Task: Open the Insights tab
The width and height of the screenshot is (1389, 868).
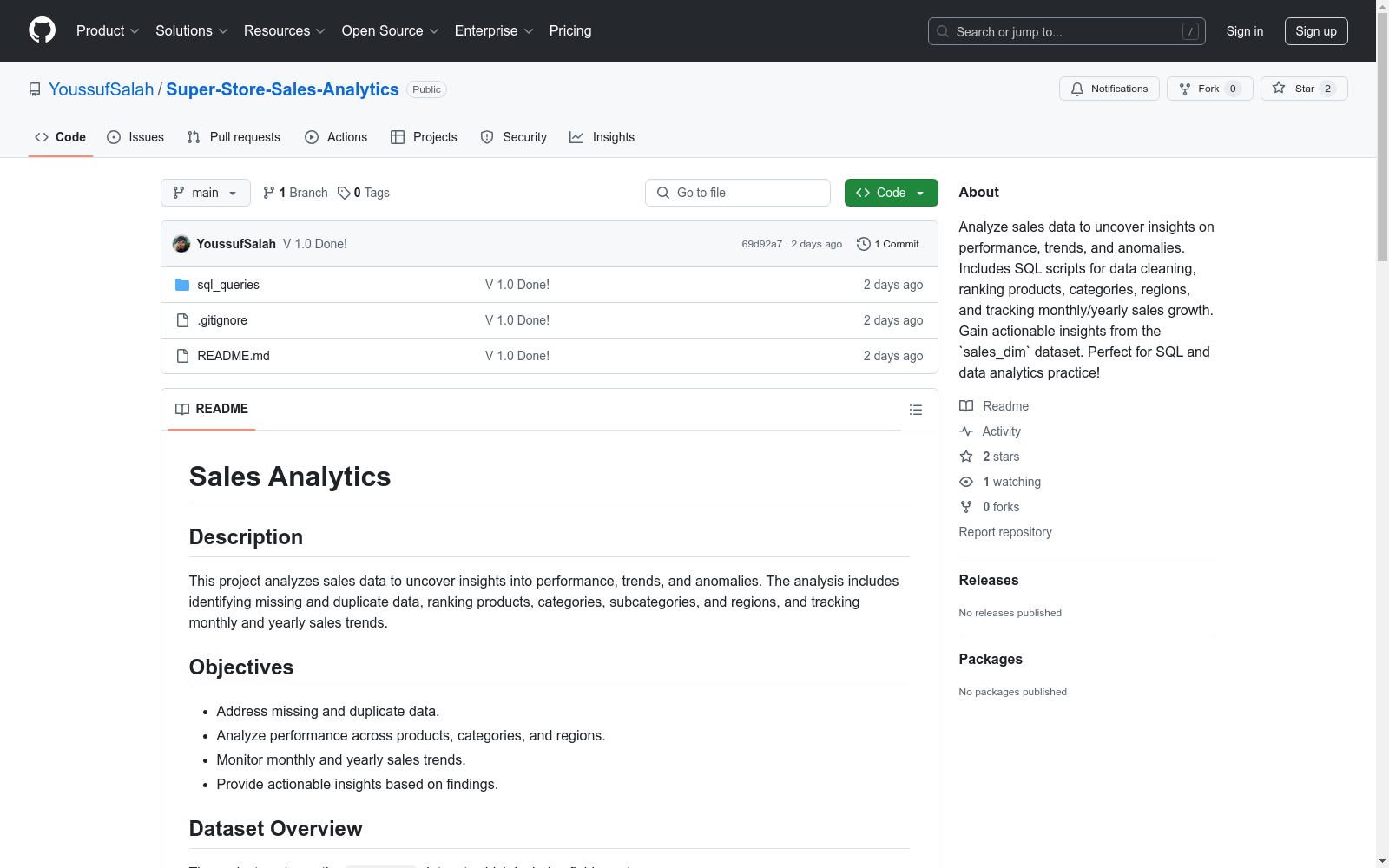Action: pos(602,137)
